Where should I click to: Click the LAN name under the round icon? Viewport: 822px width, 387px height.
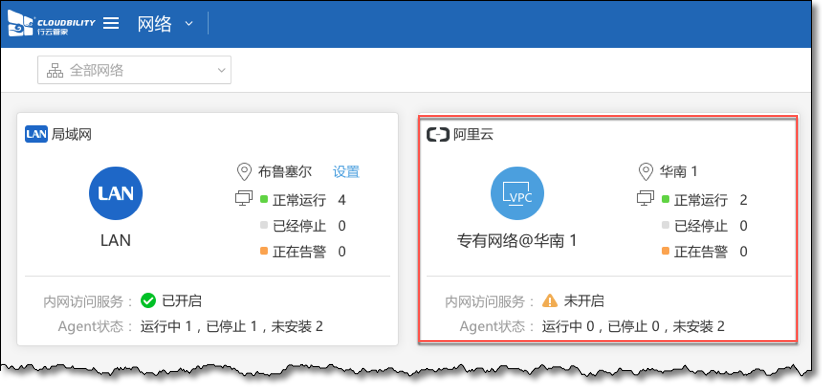tap(116, 240)
